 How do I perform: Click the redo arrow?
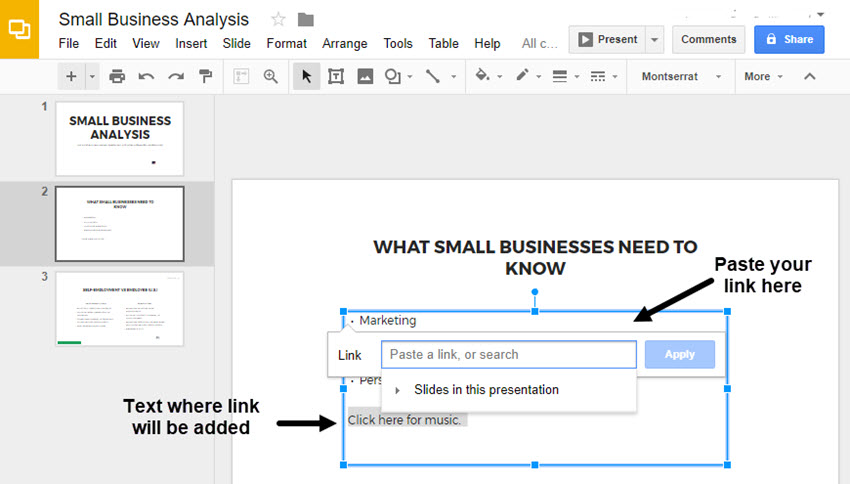tap(176, 76)
